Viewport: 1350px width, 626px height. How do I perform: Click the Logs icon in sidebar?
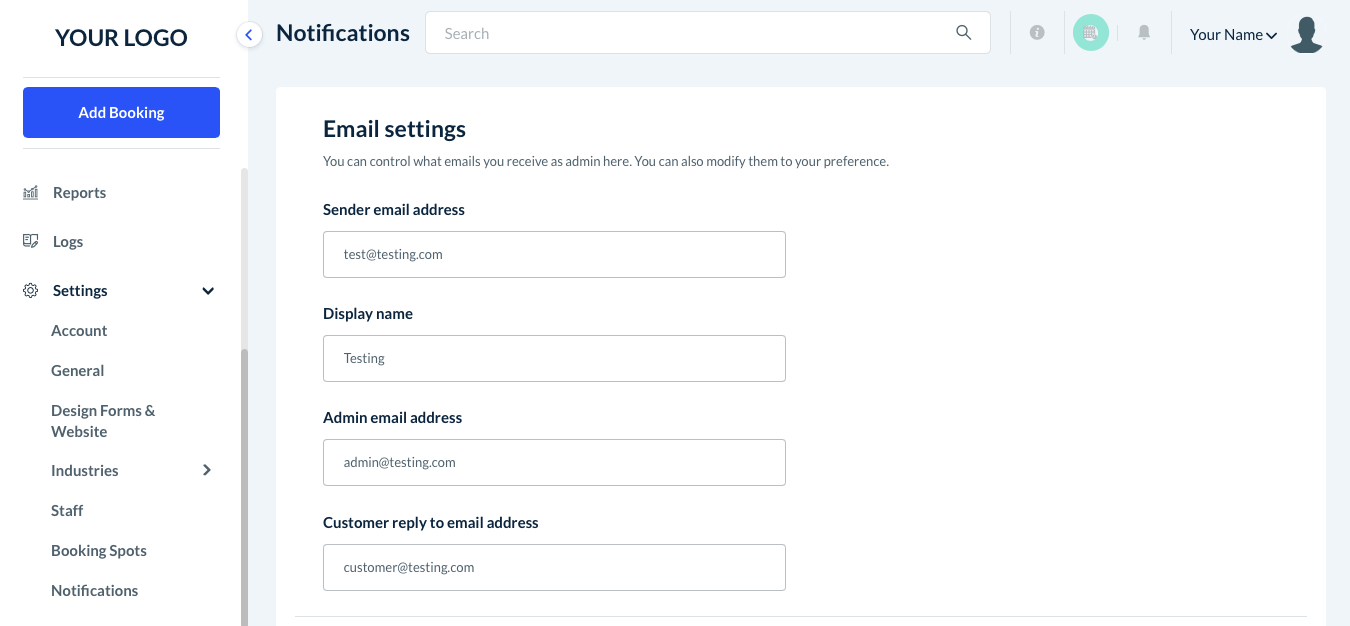(x=31, y=241)
